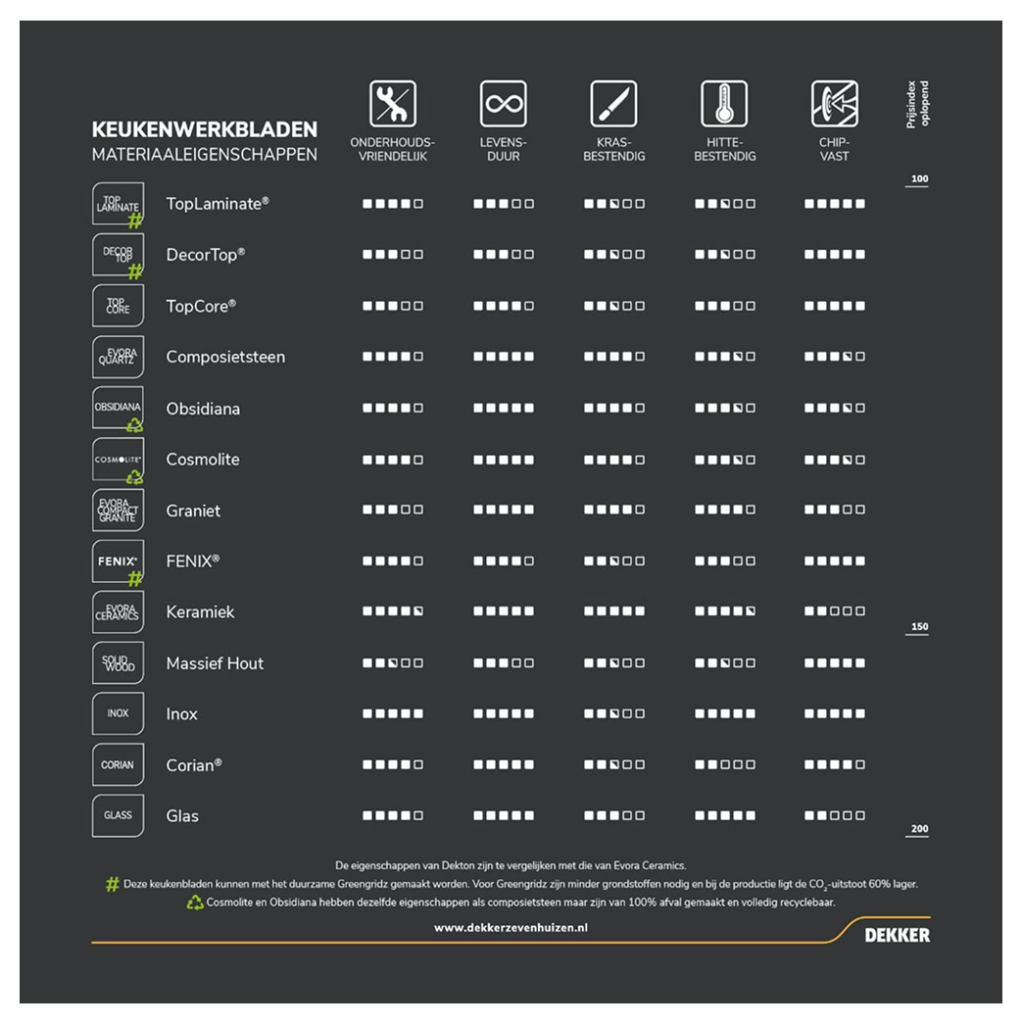Viewport: 1022px width, 1024px height.
Task: Click the Graniet material name
Action: (193, 511)
